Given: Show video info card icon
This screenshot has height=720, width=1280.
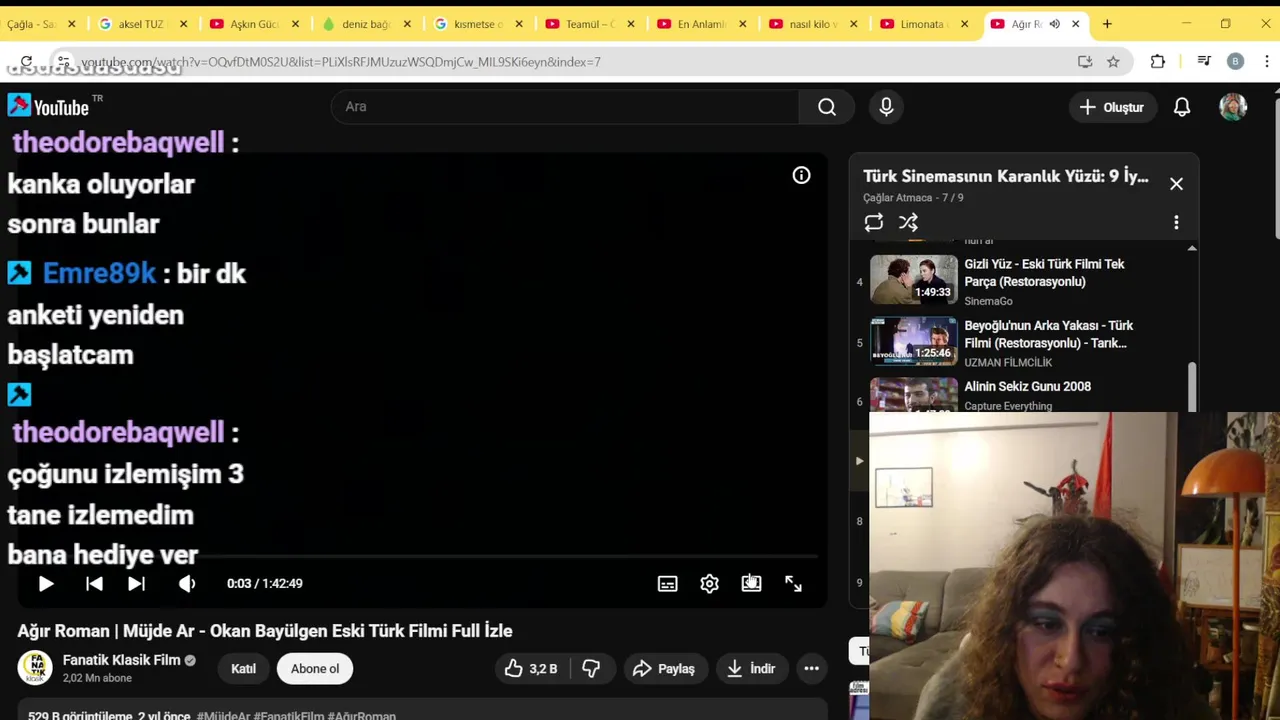Looking at the screenshot, I should (801, 175).
